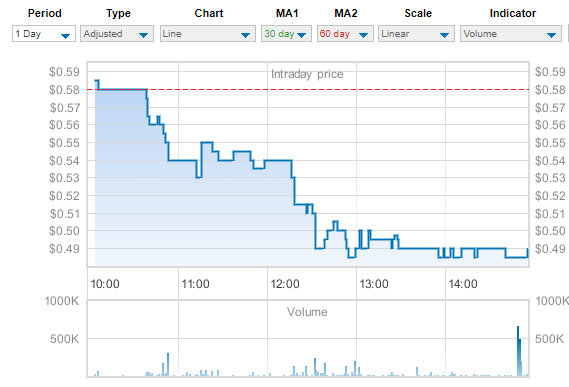The height and width of the screenshot is (387, 569).
Task: Click the Intraday price chart title
Action: [307, 74]
